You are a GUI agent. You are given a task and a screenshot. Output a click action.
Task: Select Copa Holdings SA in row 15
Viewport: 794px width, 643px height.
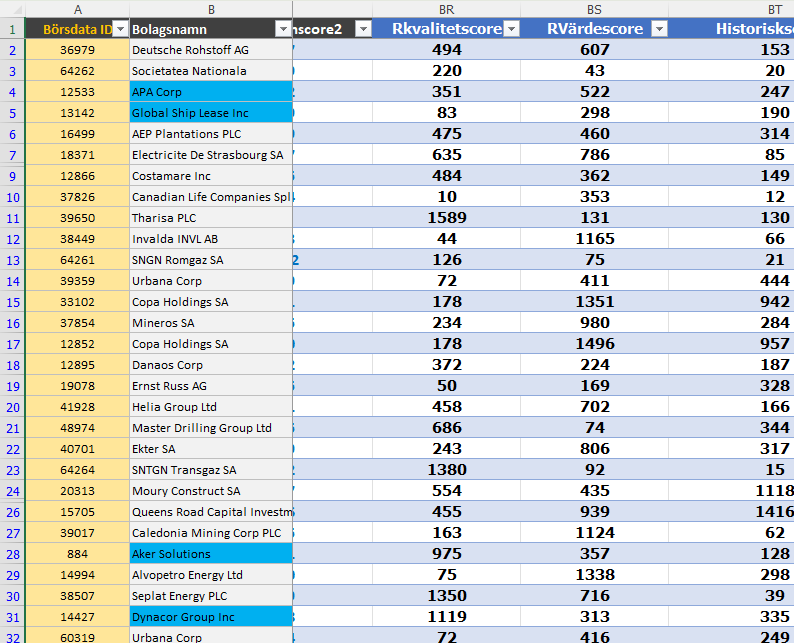click(x=211, y=302)
